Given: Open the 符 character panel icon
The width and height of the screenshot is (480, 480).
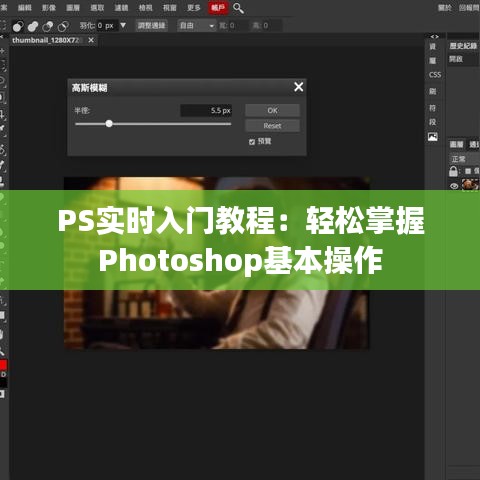Looking at the screenshot, I should coord(433,108).
